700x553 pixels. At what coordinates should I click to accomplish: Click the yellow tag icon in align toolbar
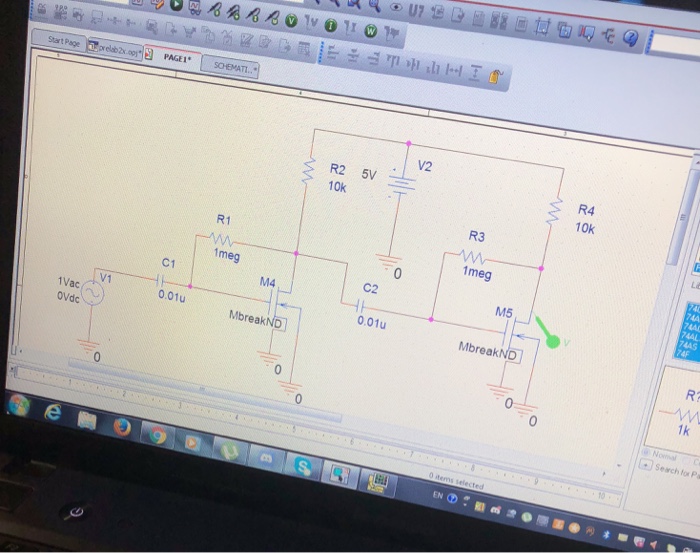tap(496, 76)
